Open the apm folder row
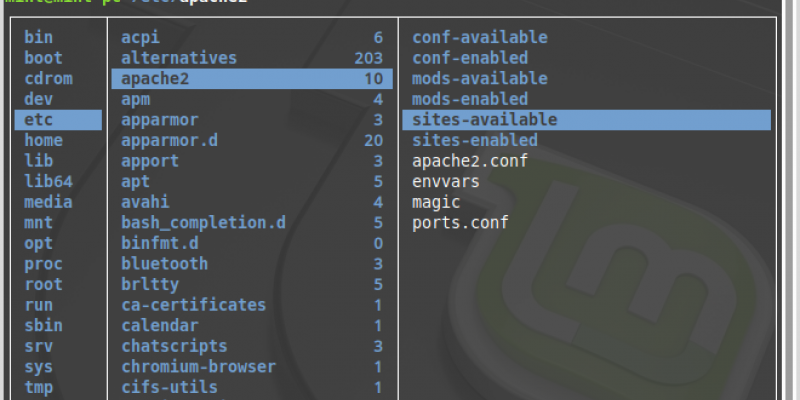The height and width of the screenshot is (400, 800). point(252,99)
